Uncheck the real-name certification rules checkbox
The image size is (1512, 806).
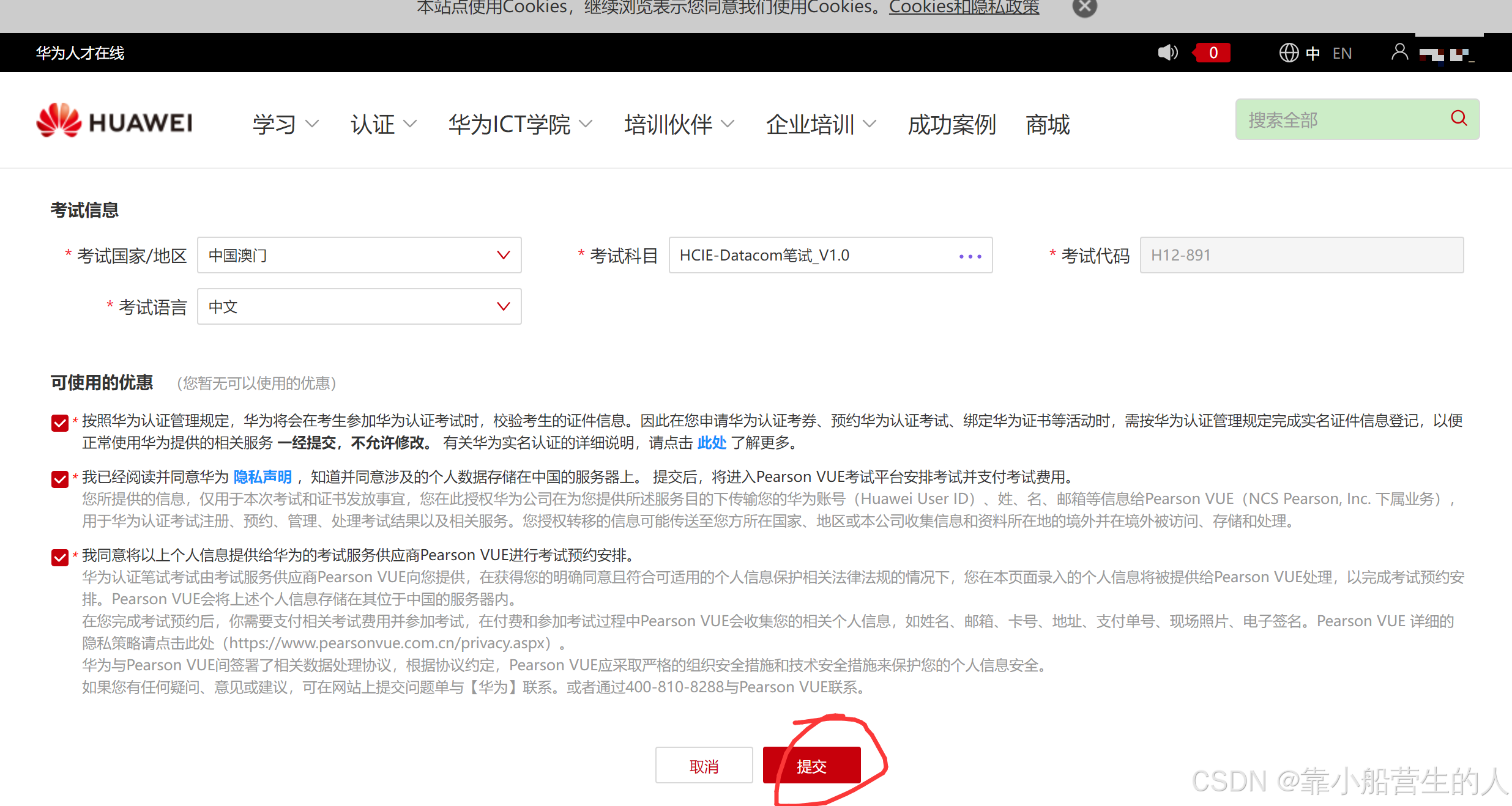point(60,423)
